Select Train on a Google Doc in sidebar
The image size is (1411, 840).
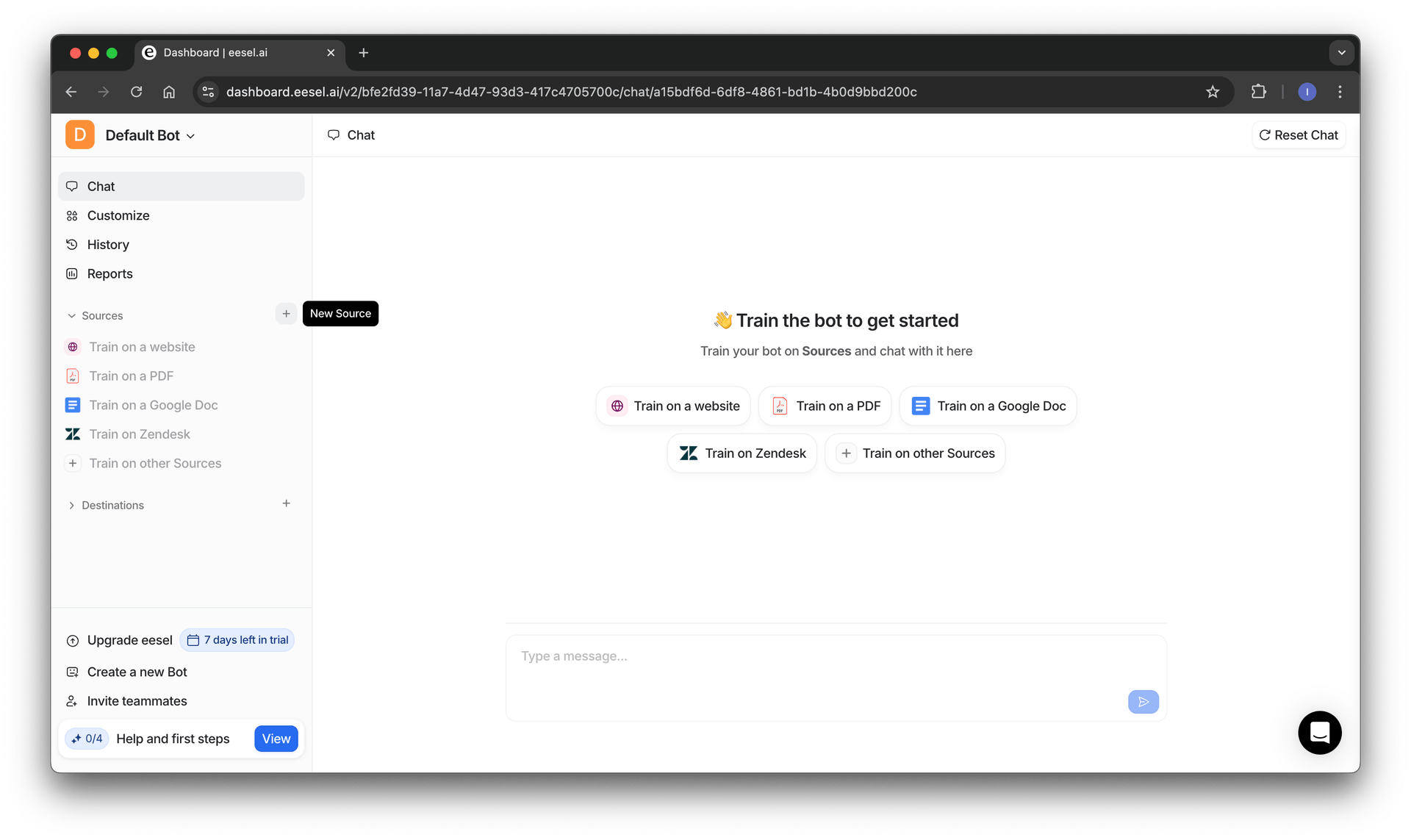pos(153,405)
